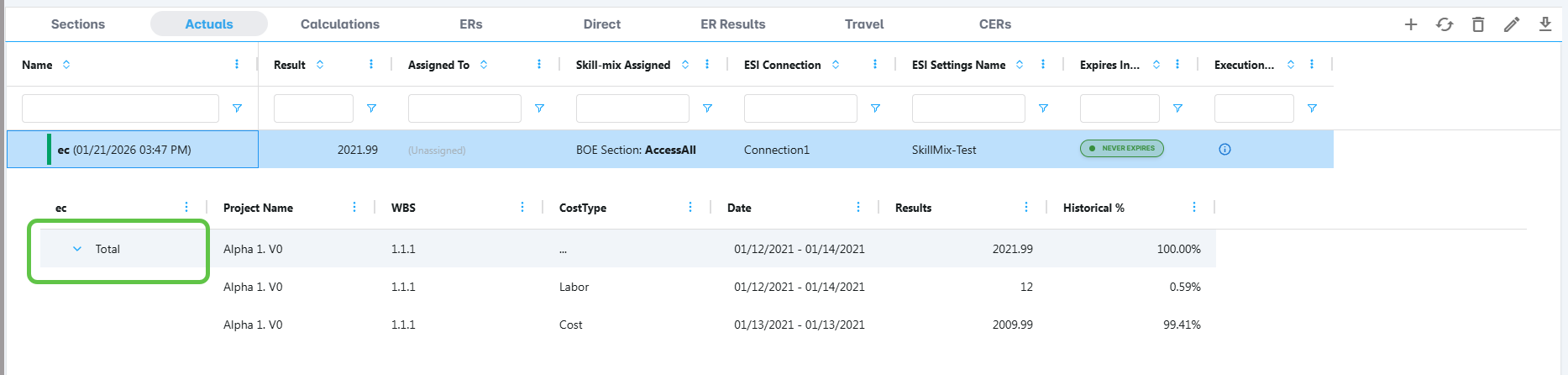Screen dimensions: 1568x375
Task: Toggle sort on Skill-mix Assigned column
Action: tap(685, 65)
